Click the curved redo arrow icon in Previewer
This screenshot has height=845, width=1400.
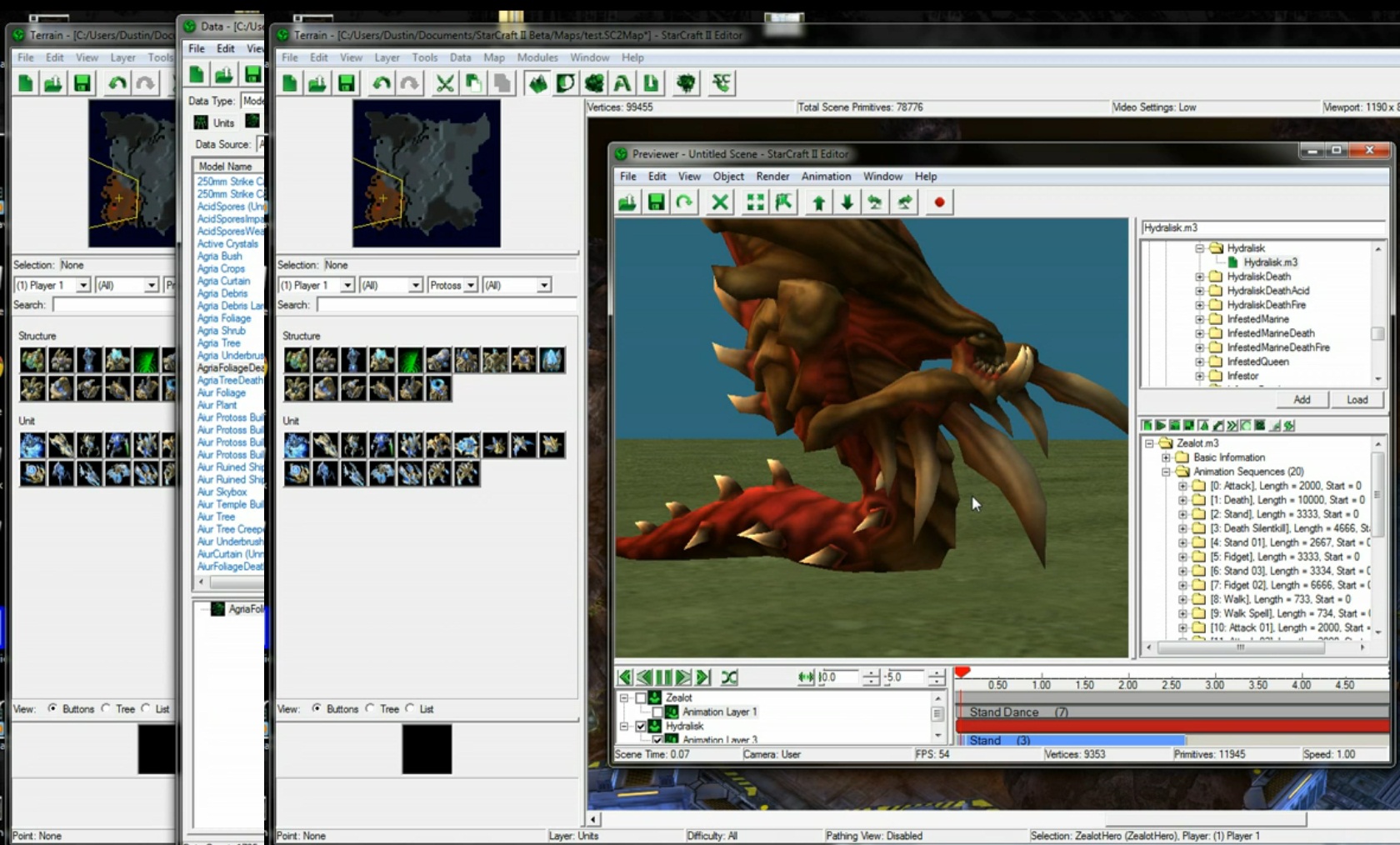(684, 202)
